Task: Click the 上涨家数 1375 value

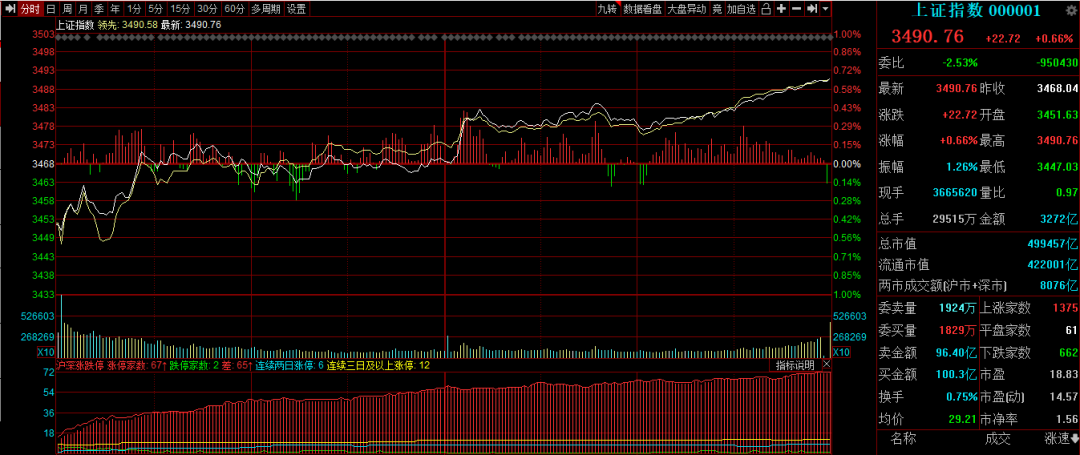Action: click(x=1064, y=307)
